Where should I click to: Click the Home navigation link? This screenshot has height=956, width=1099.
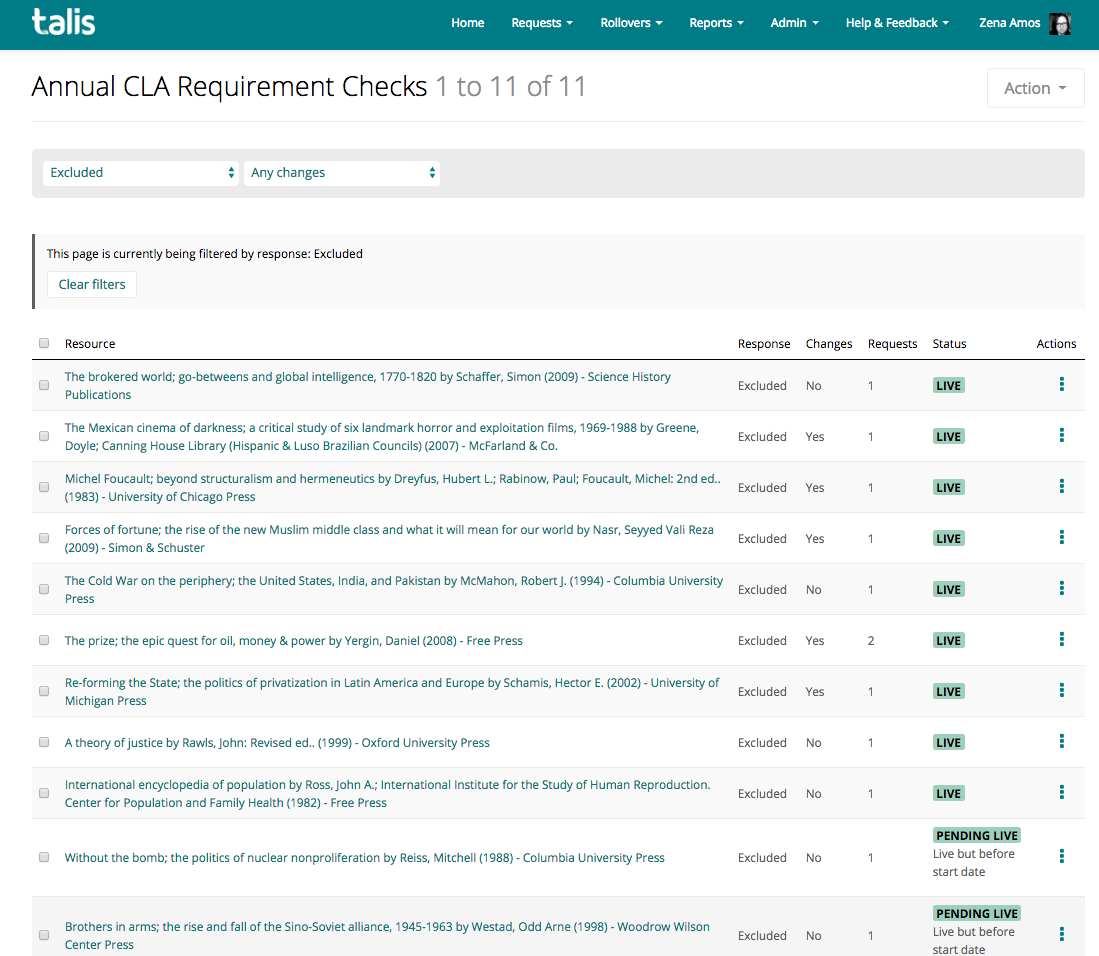(x=467, y=23)
